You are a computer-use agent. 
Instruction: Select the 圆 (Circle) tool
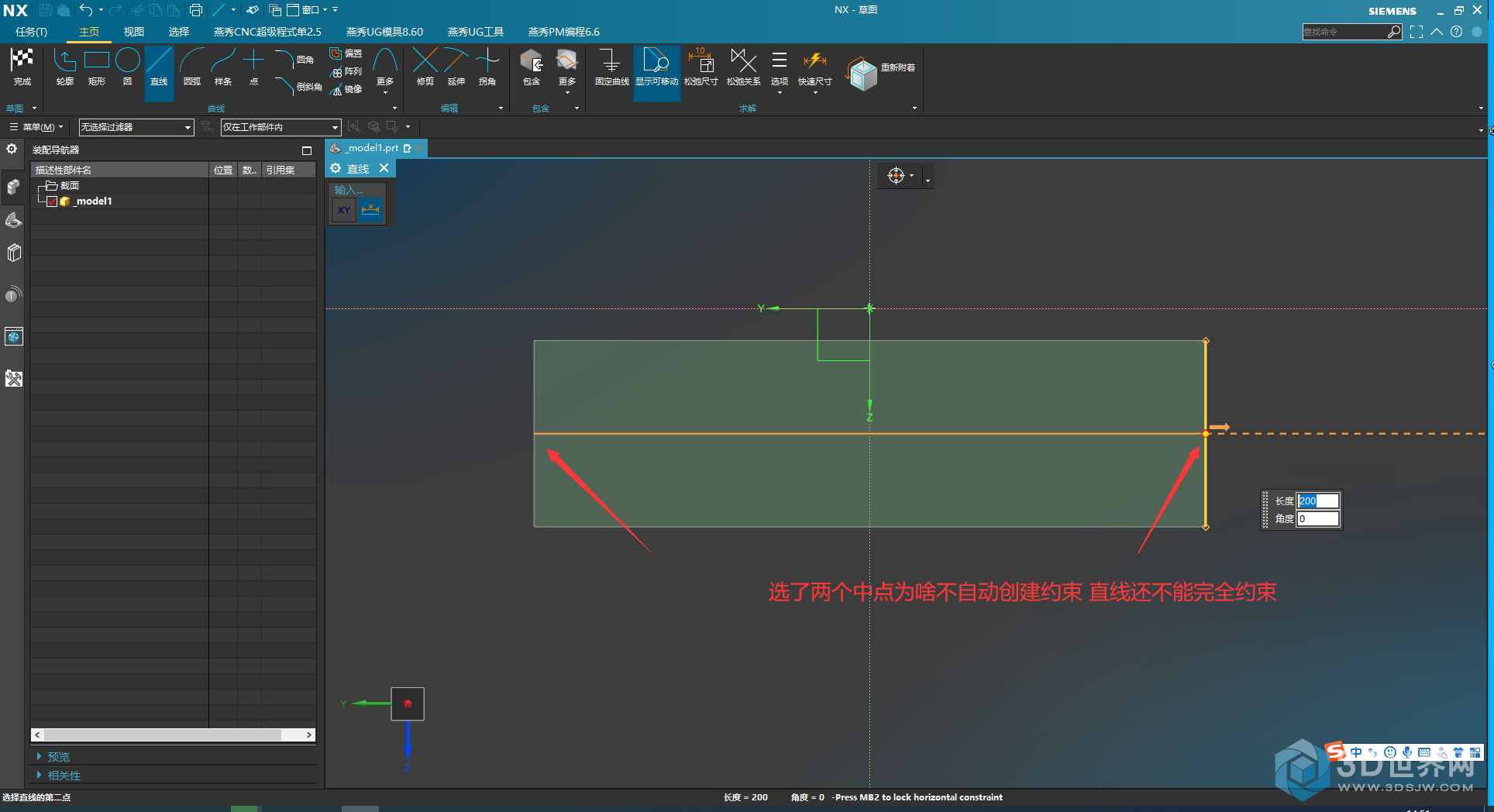tap(127, 67)
